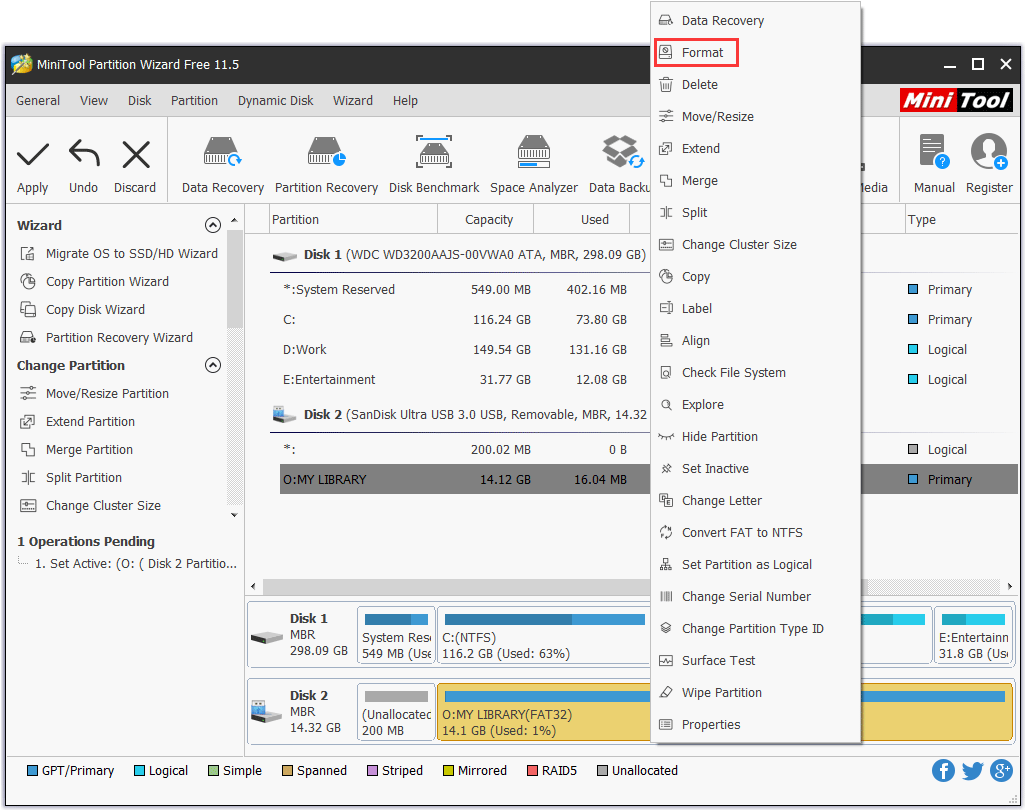Open the Manual help icon

tap(934, 165)
